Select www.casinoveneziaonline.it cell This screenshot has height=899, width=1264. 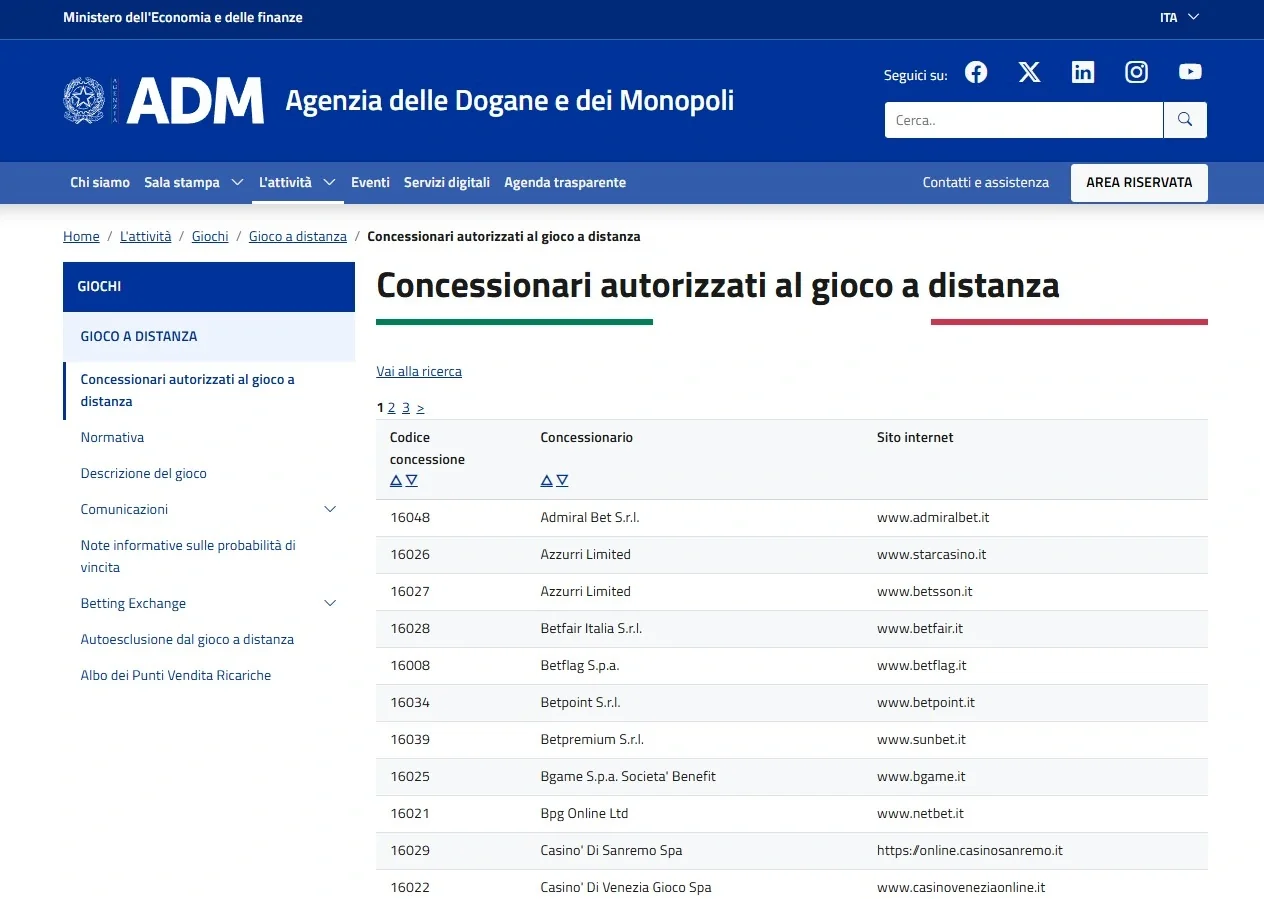(x=961, y=888)
